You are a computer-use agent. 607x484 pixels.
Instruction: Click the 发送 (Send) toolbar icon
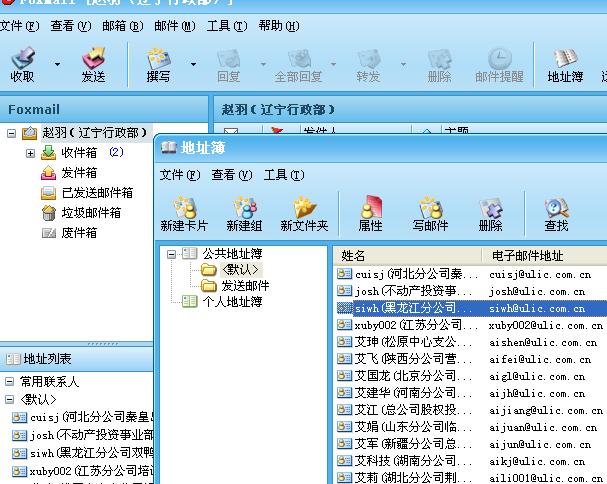pos(93,64)
